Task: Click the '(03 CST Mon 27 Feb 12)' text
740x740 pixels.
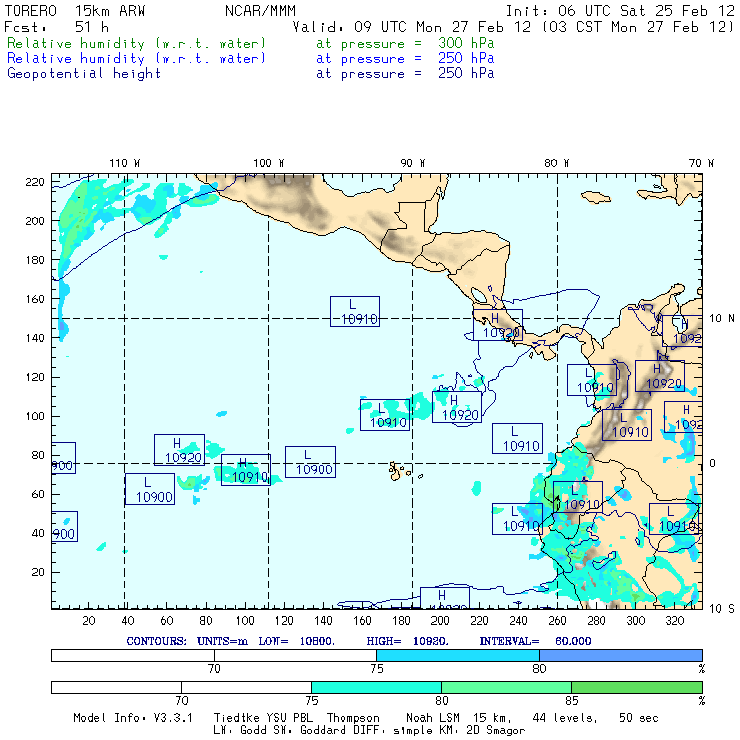Action: 638,27
